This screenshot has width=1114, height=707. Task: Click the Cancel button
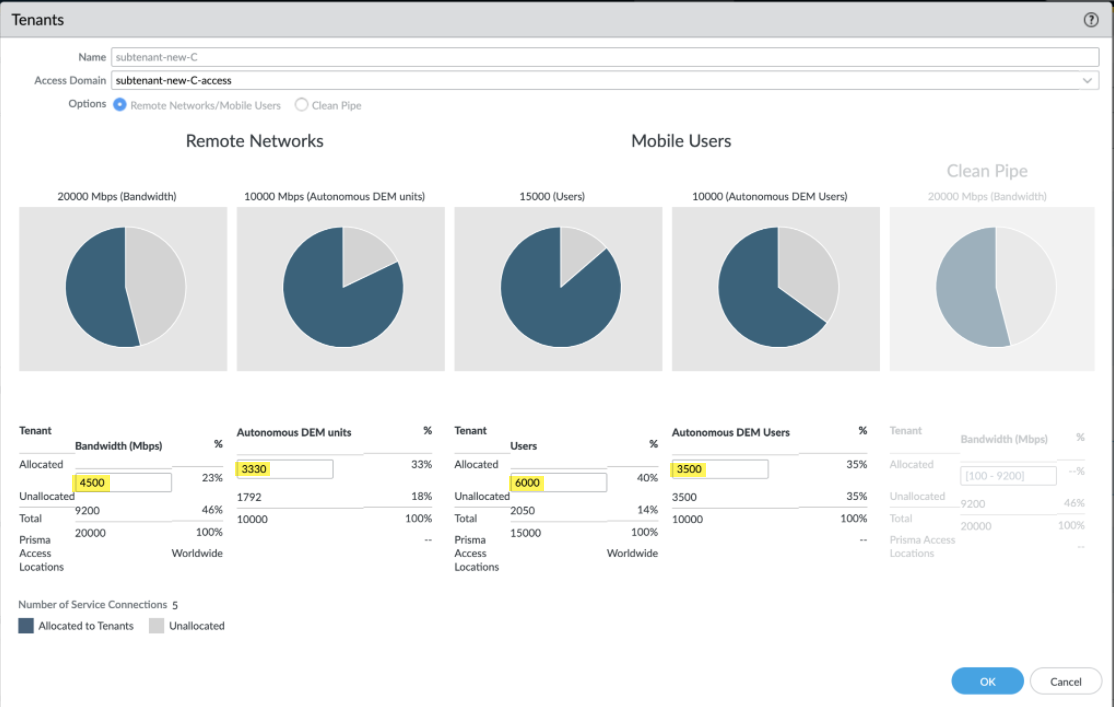[1065, 681]
